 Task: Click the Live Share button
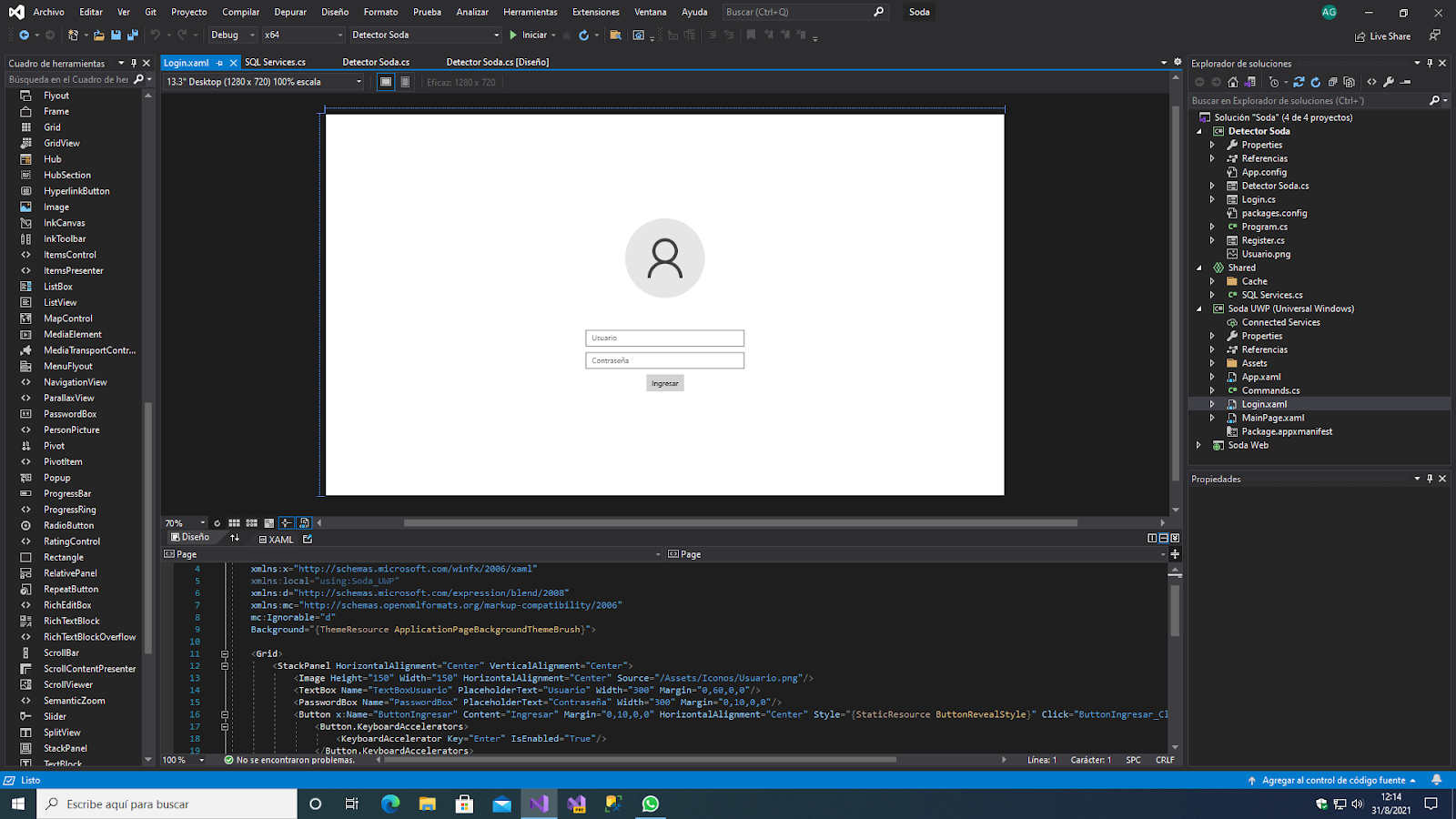(x=1383, y=36)
